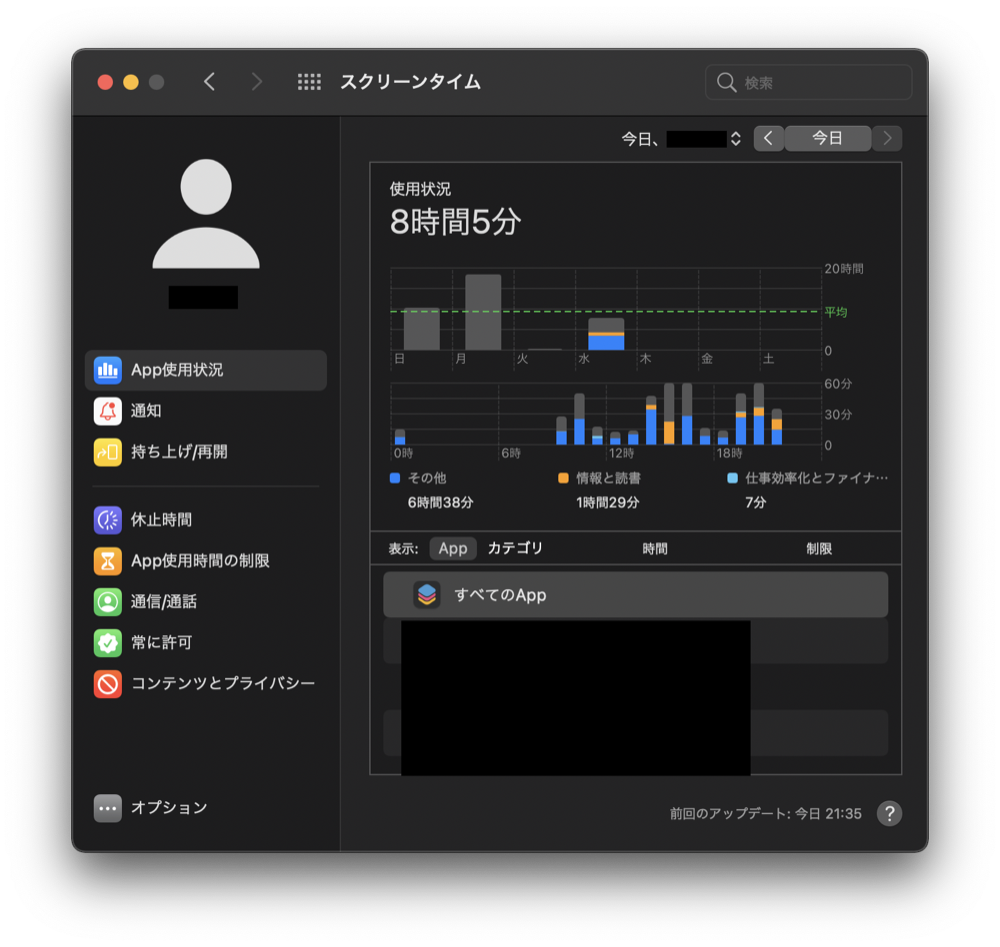Open the 今日 date popup stepper
Viewport: 1000px width, 947px height.
click(735, 138)
